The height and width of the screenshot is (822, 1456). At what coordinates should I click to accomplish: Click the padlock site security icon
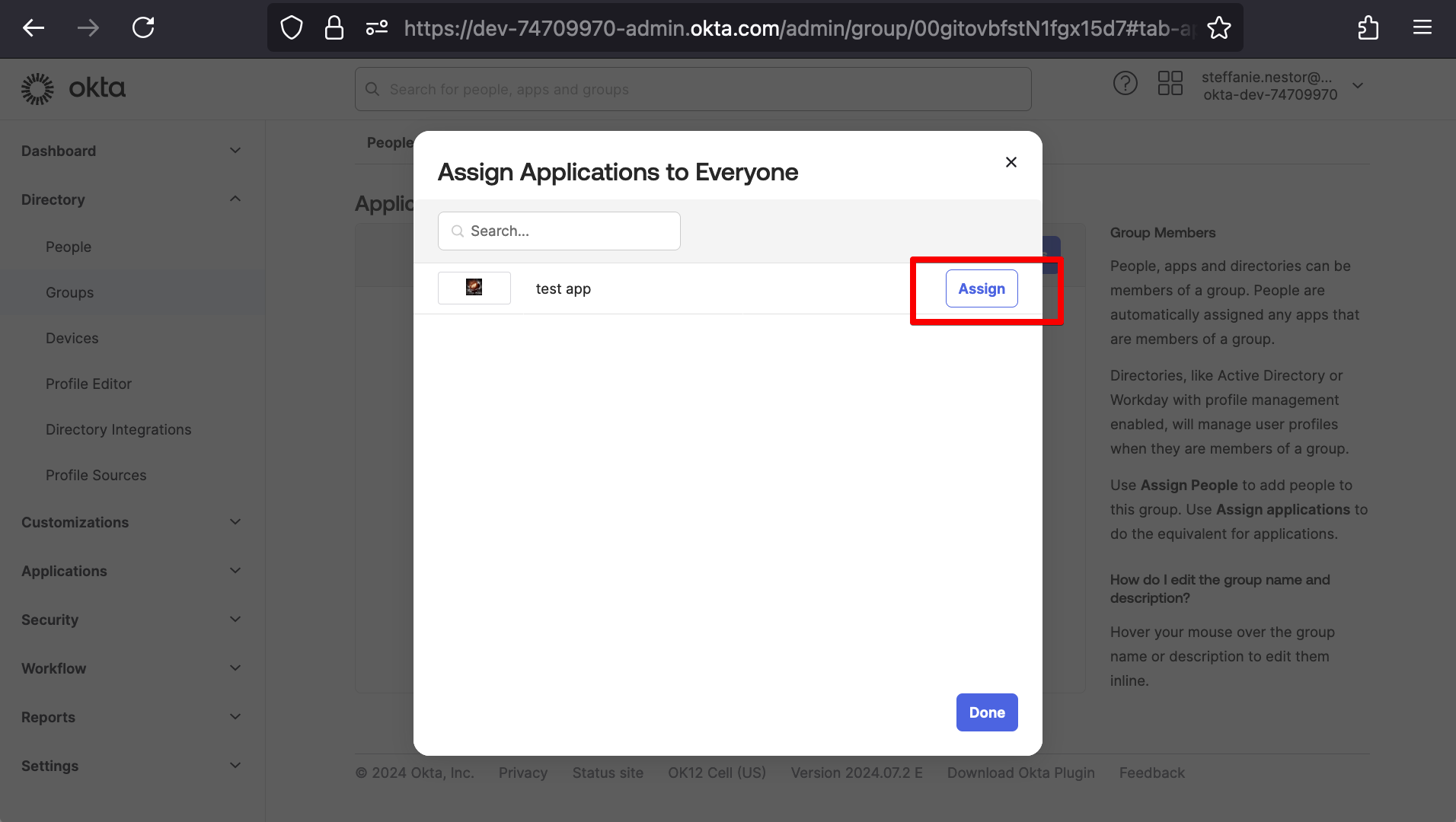pos(334,28)
